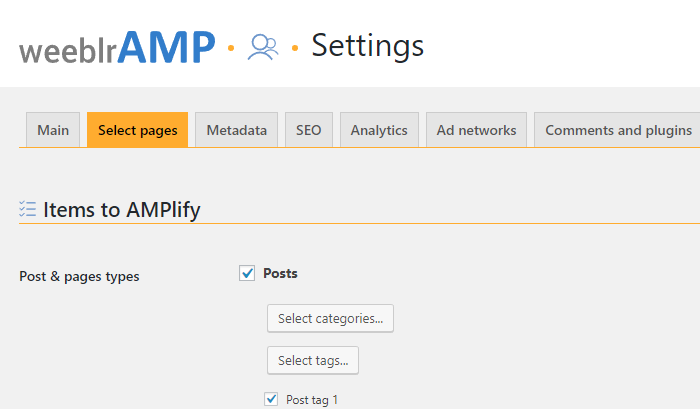
Task: Click the Select tags... button
Action: pos(313,360)
